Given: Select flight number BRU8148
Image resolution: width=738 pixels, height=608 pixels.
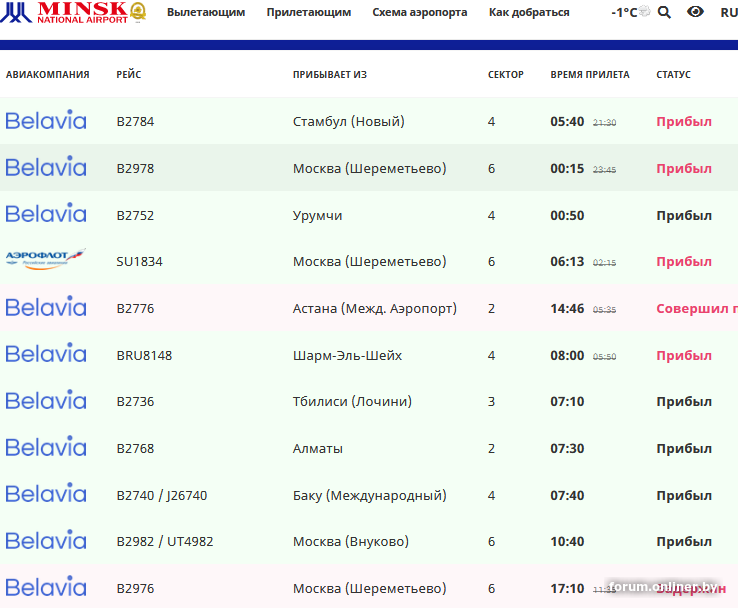Looking at the screenshot, I should pos(144,355).
